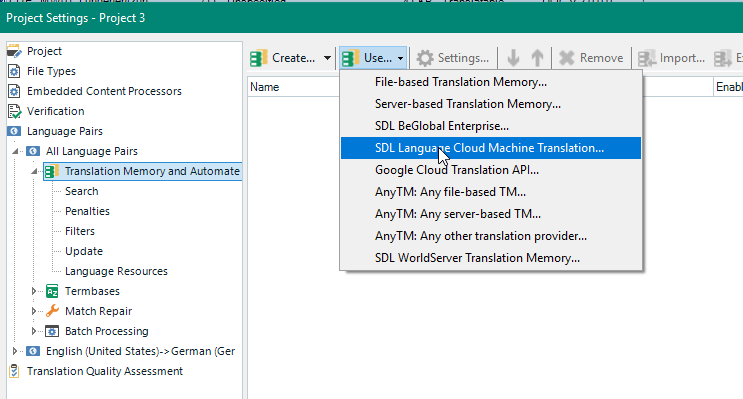
Task: Click the Settings gear icon in toolbar
Action: pos(425,58)
